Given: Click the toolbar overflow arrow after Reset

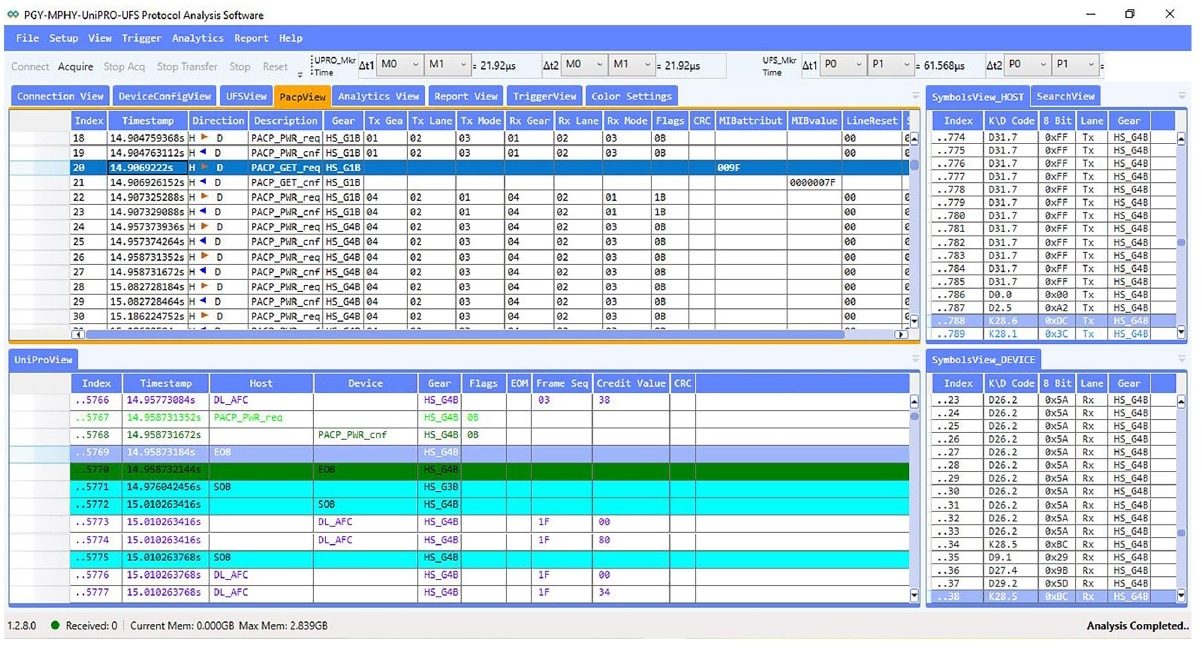Looking at the screenshot, I should tap(301, 74).
